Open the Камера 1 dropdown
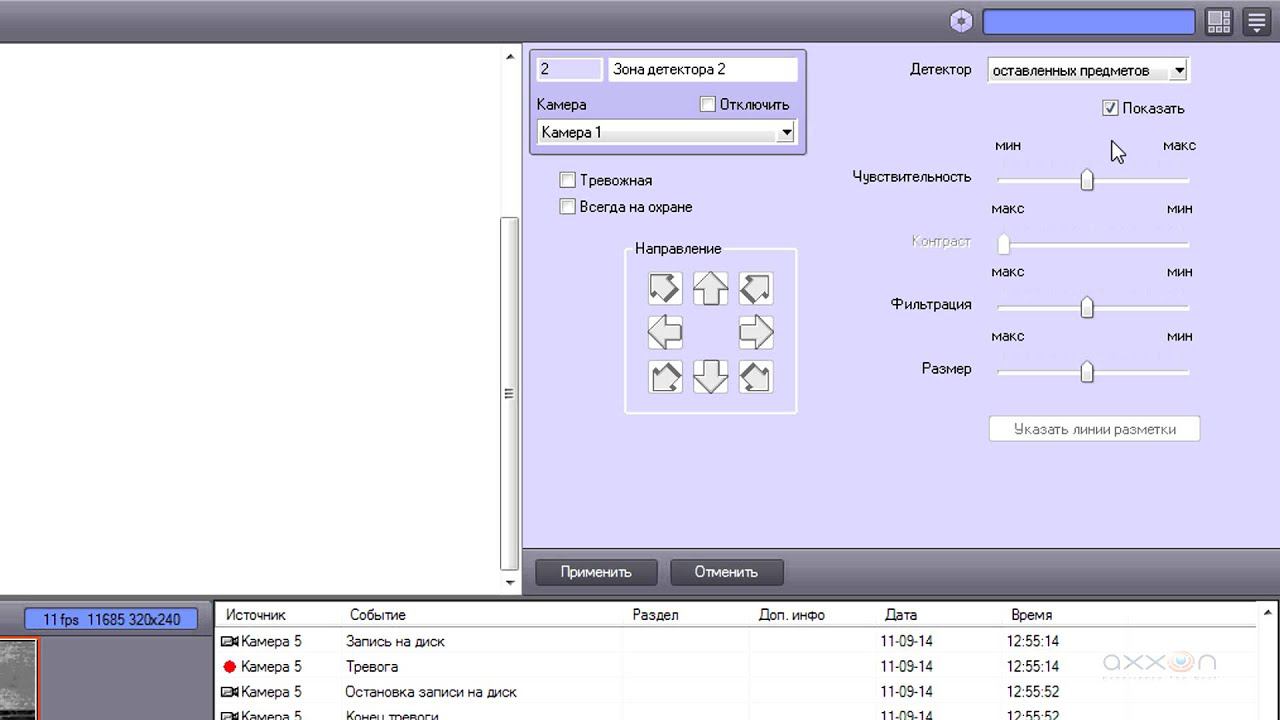Viewport: 1280px width, 720px height. click(787, 132)
